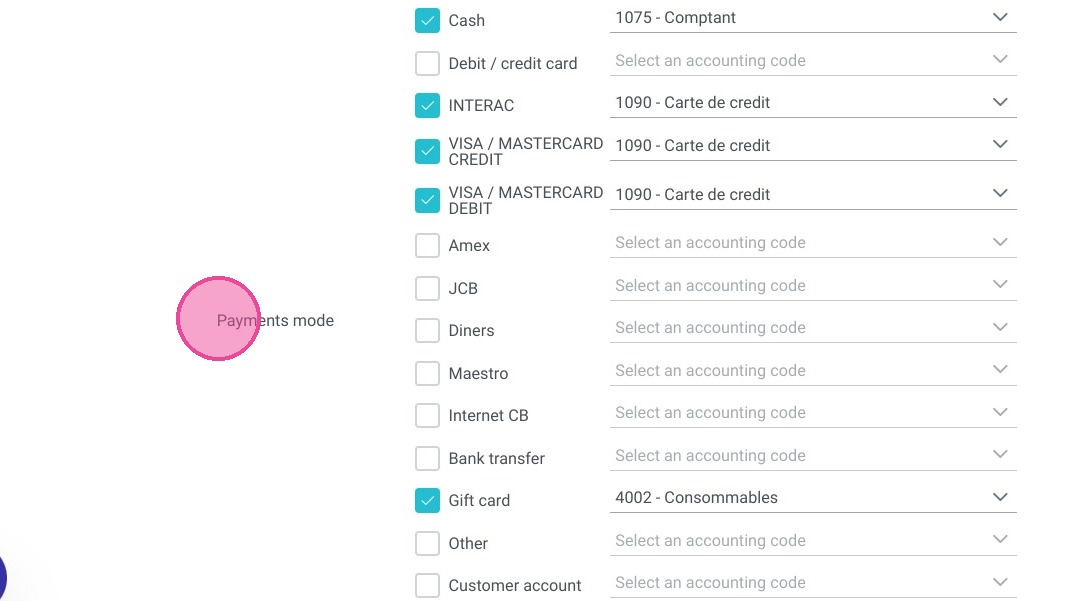
Task: Select an accounting code for Other
Action: pos(813,540)
